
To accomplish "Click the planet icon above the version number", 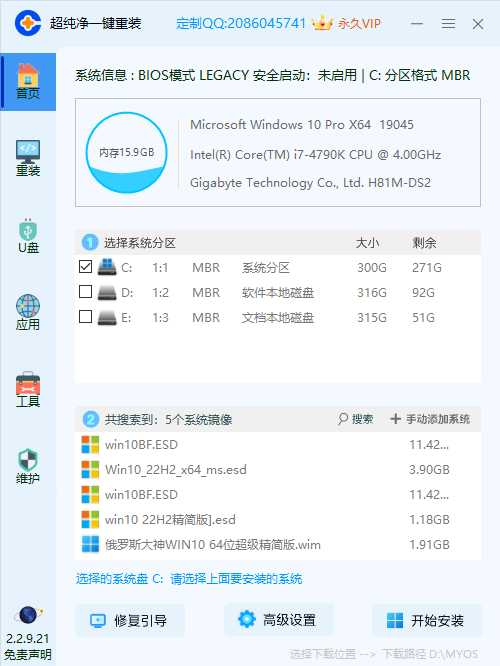I will (28, 615).
